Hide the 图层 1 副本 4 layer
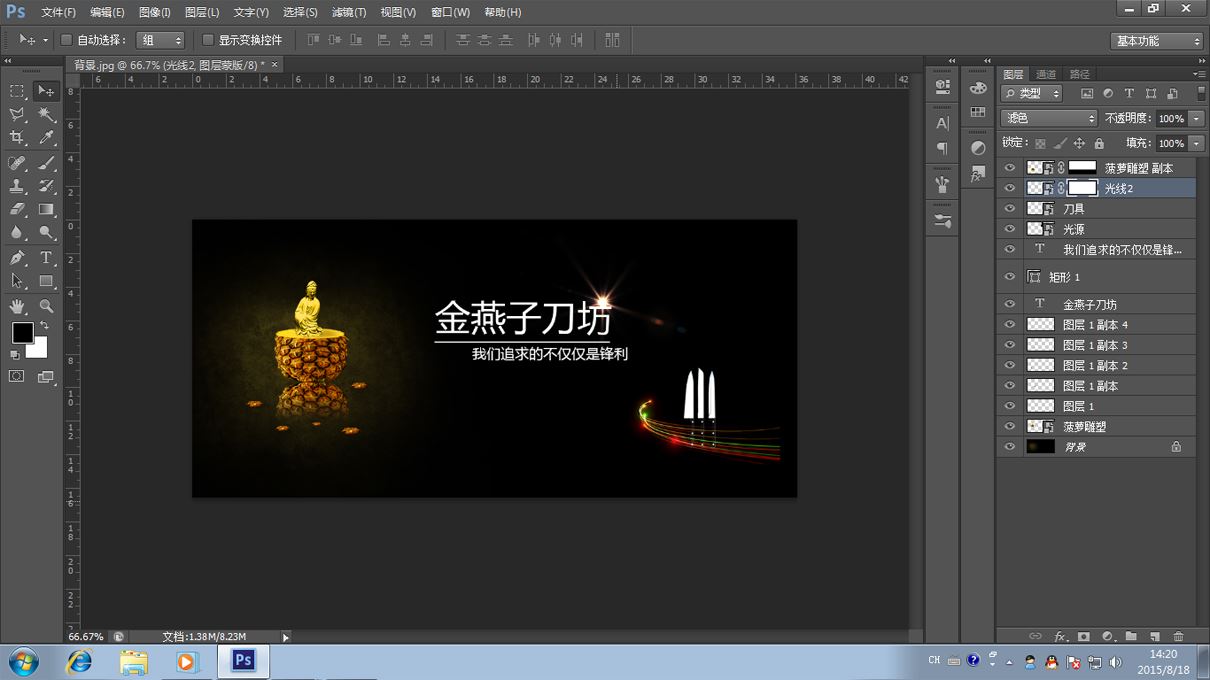 (x=1009, y=324)
